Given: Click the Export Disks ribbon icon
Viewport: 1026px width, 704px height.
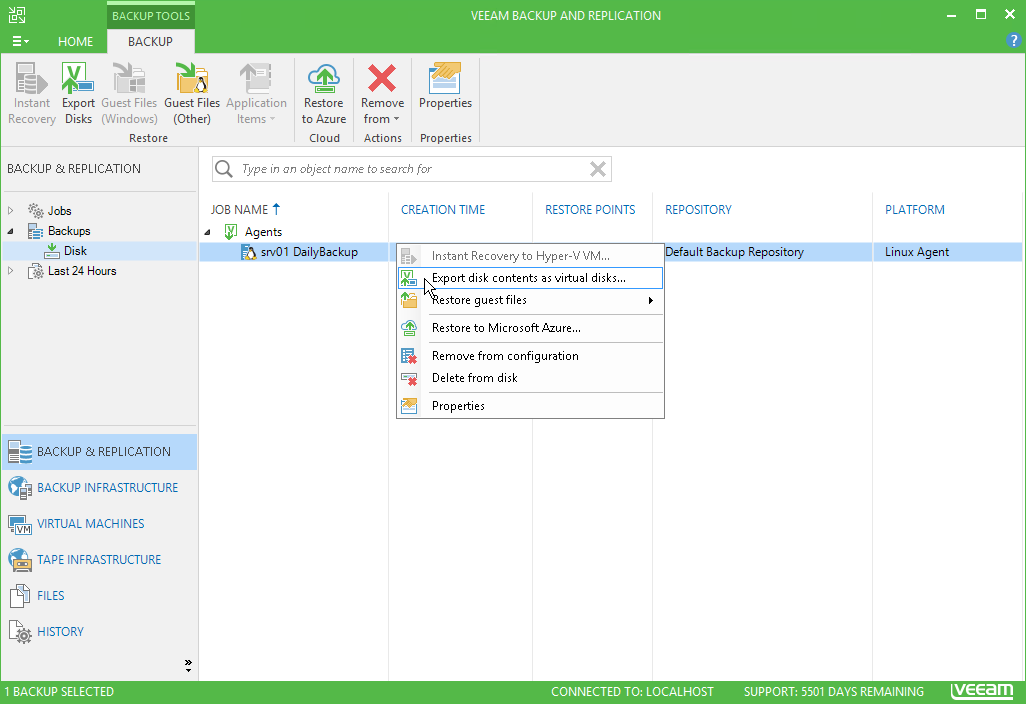Looking at the screenshot, I should [79, 93].
